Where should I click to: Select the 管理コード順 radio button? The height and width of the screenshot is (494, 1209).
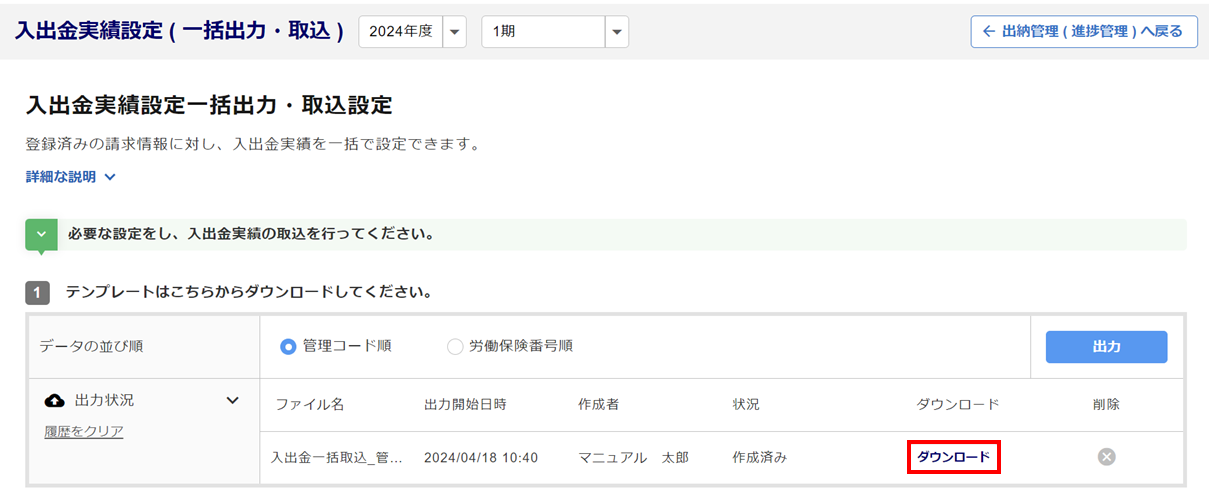(x=288, y=346)
